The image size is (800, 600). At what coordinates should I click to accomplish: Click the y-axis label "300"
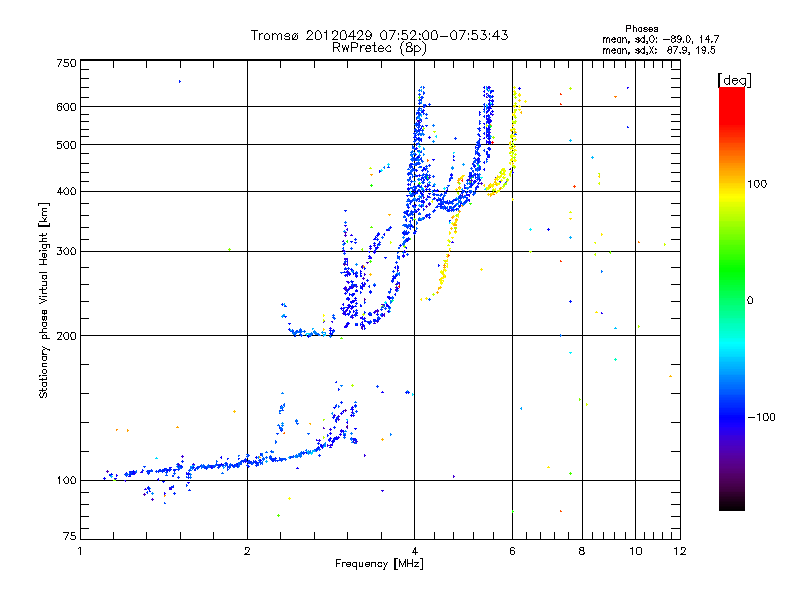[x=66, y=252]
